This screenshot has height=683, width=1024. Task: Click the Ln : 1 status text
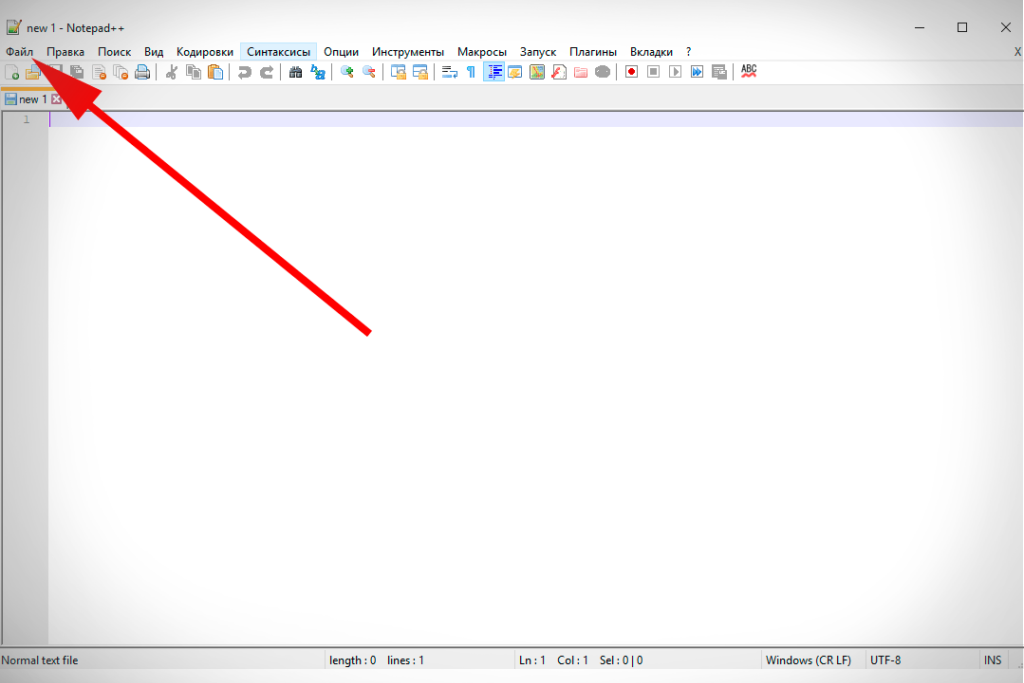pyautogui.click(x=532, y=660)
